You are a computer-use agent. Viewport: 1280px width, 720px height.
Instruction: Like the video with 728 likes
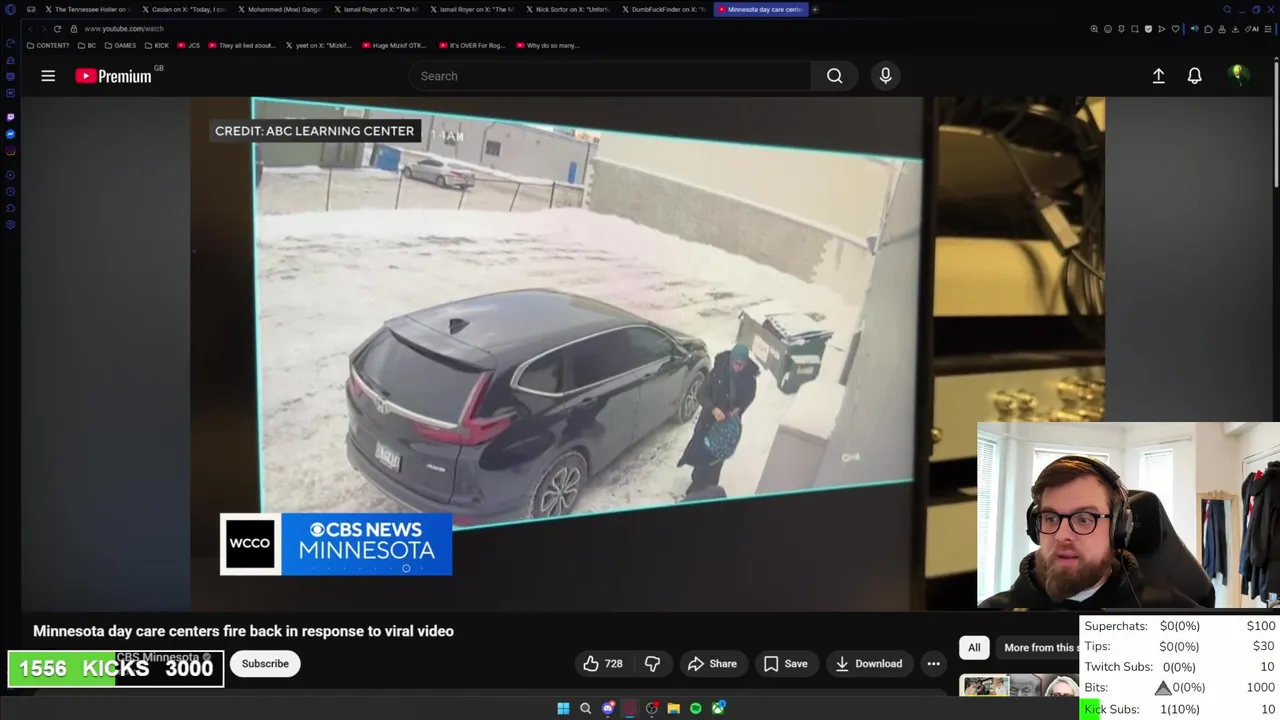[603, 663]
